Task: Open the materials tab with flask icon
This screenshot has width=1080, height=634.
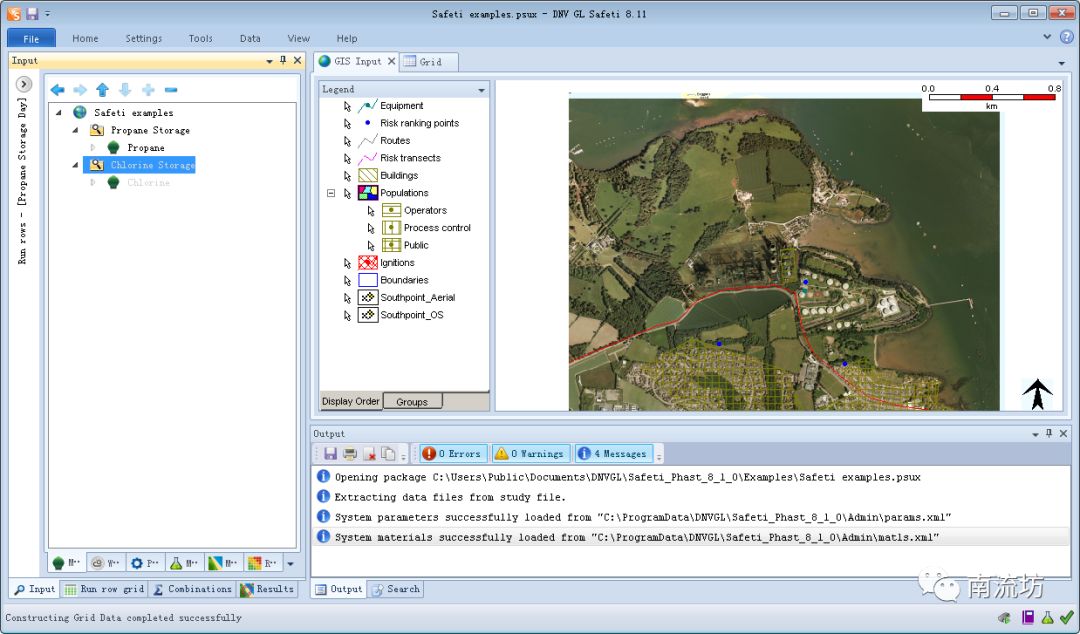Action: coord(184,563)
